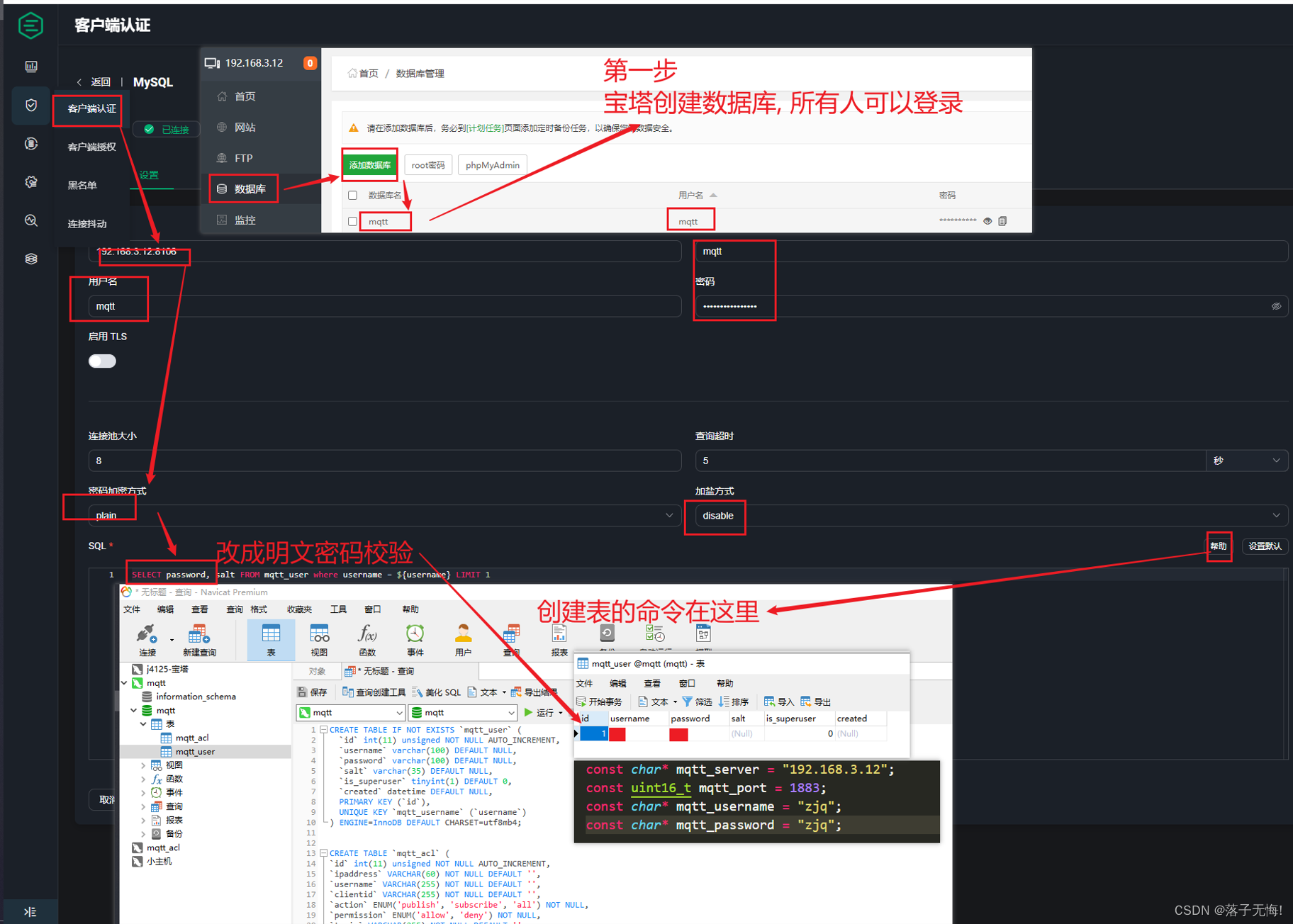Click the 用户名 mqtt input field
Screen dimensions: 1293x924
385,306
